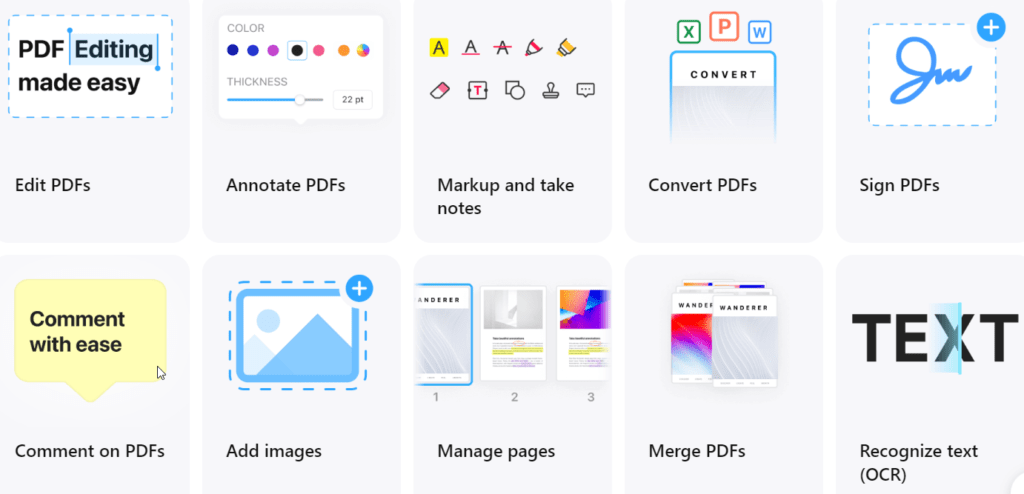1024x494 pixels.
Task: Choose the pink color dot
Action: [319, 50]
